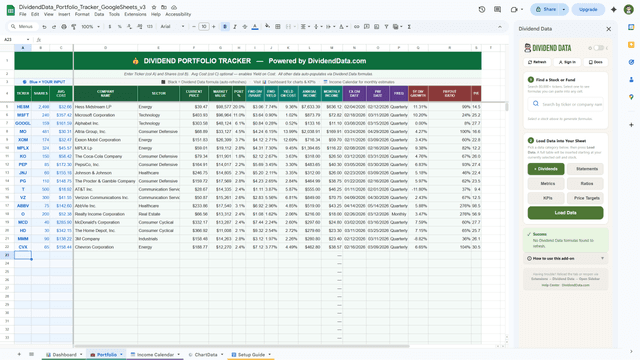Open the text color picker
This screenshot has width=640, height=360.
click(255, 27)
